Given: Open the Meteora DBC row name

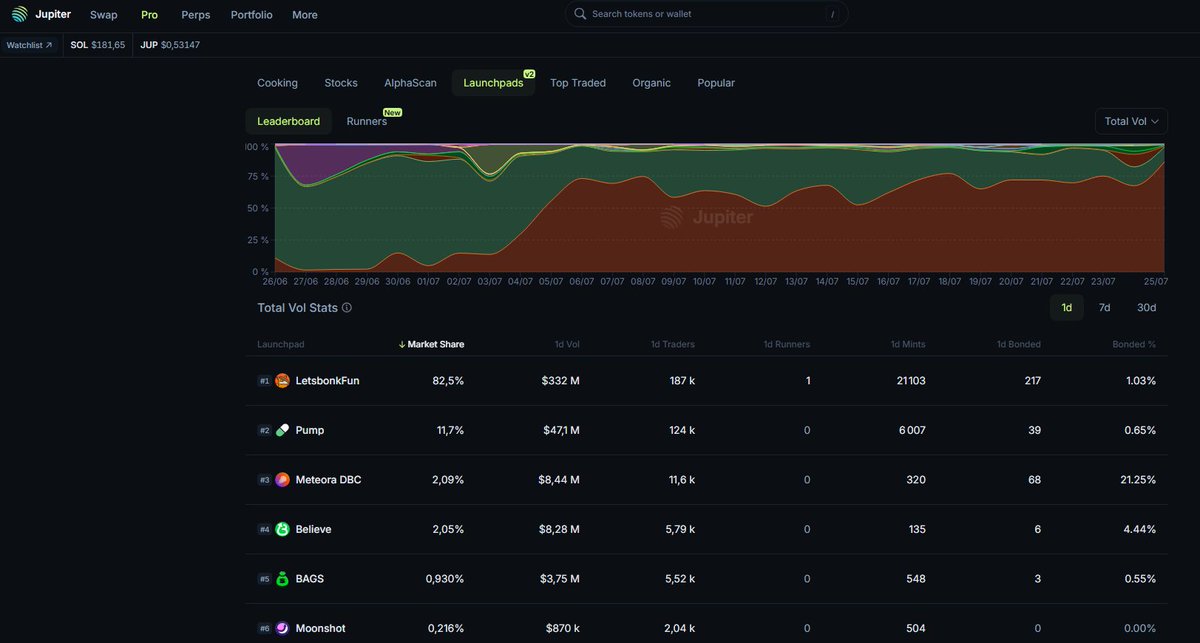Looking at the screenshot, I should click(328, 480).
